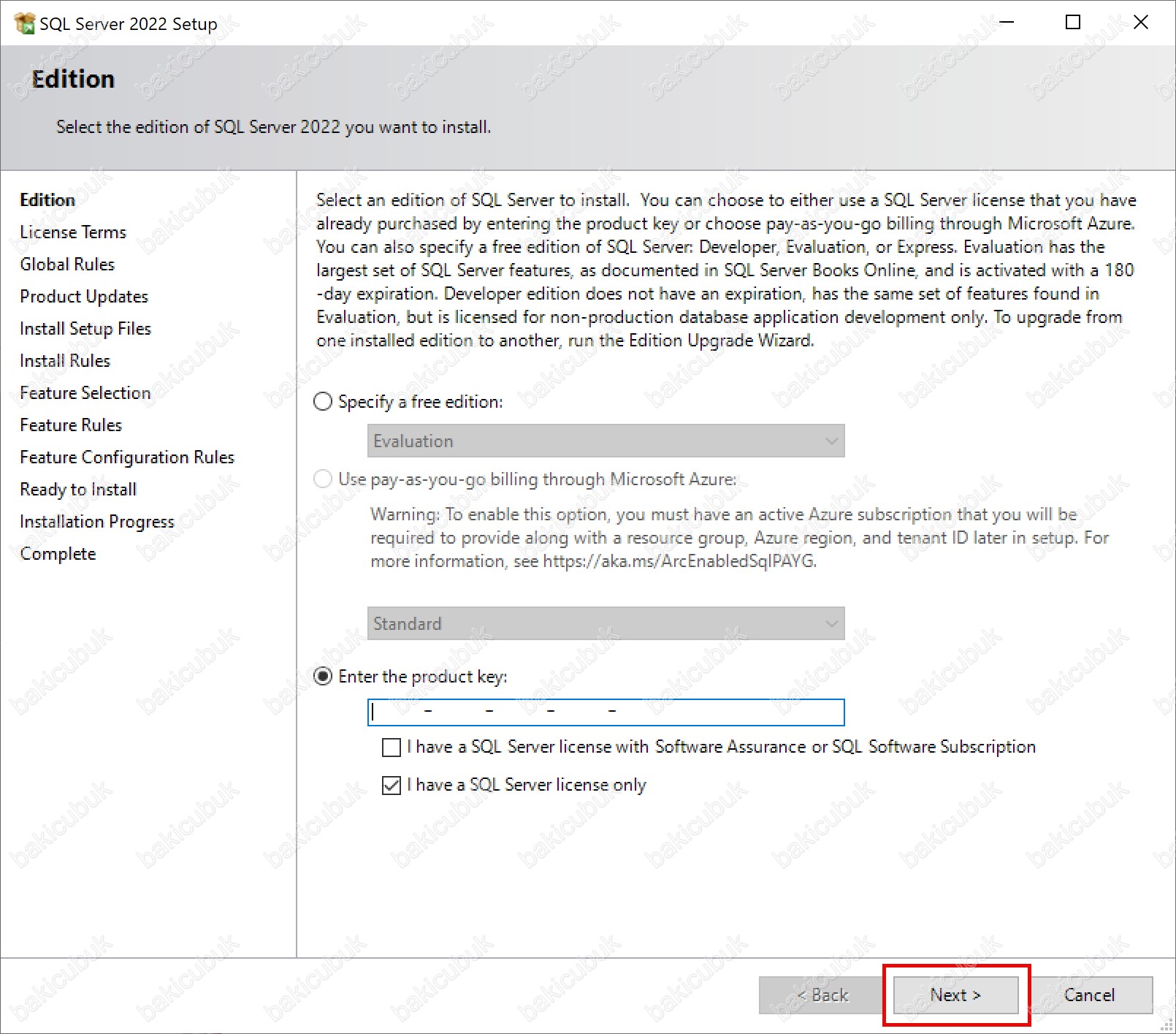Select the Global Rules step
Screen dimensions: 1176x1034
click(x=67, y=265)
